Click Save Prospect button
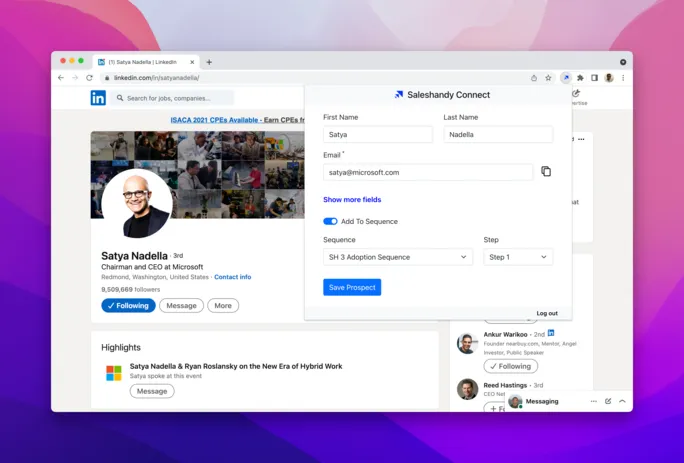This screenshot has height=463, width=684. pos(352,287)
